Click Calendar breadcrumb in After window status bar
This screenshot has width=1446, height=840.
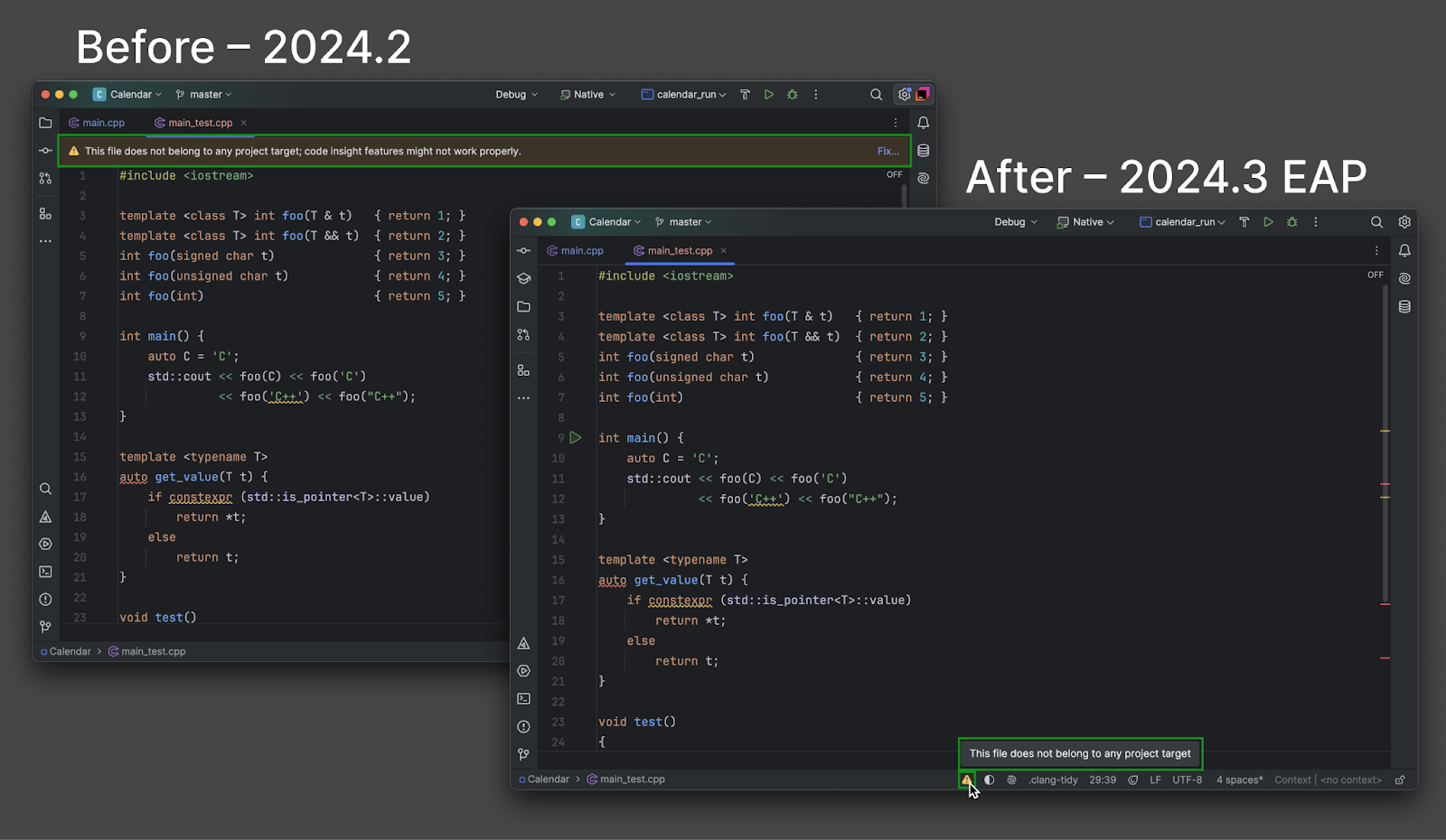544,779
